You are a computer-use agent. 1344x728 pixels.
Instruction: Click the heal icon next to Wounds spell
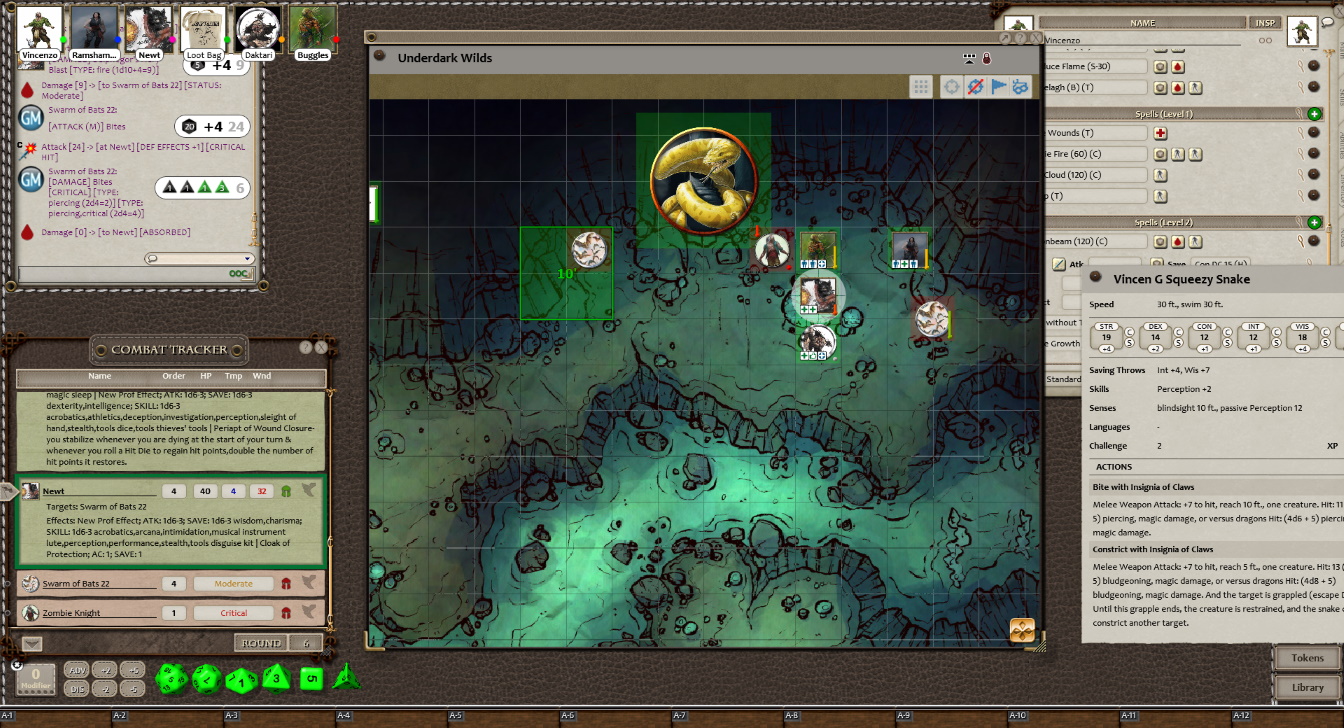pyautogui.click(x=1160, y=133)
